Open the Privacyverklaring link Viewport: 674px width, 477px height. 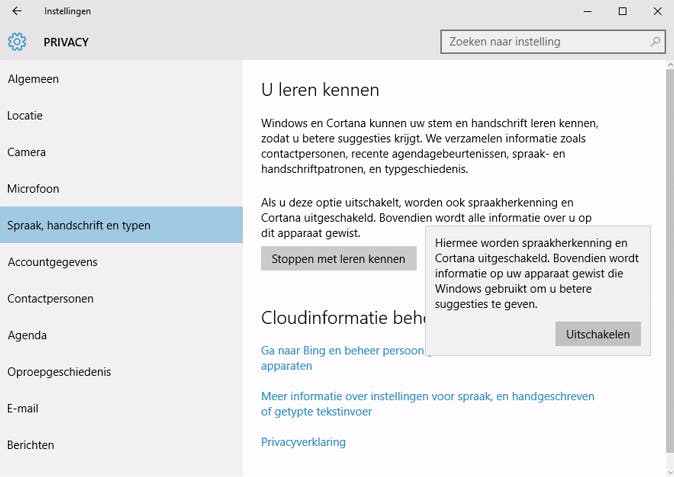(x=303, y=442)
